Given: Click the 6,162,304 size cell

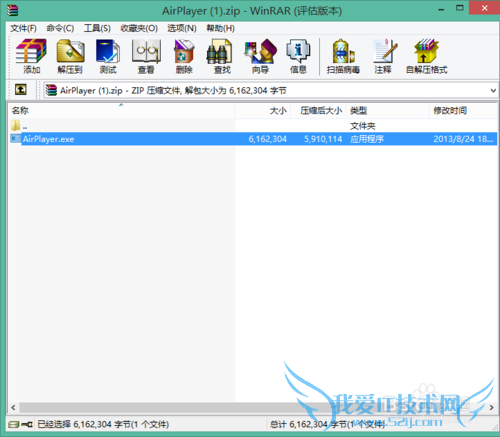Looking at the screenshot, I should (x=268, y=139).
